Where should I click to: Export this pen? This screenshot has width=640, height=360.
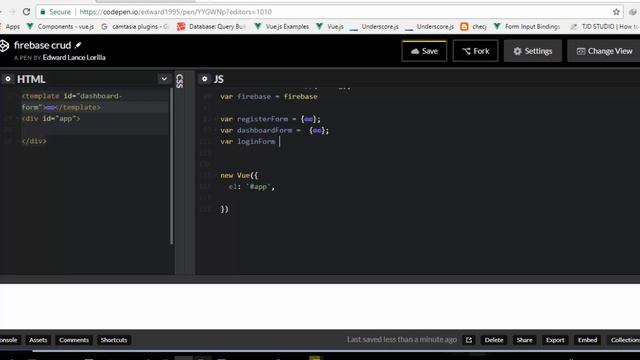tap(555, 340)
